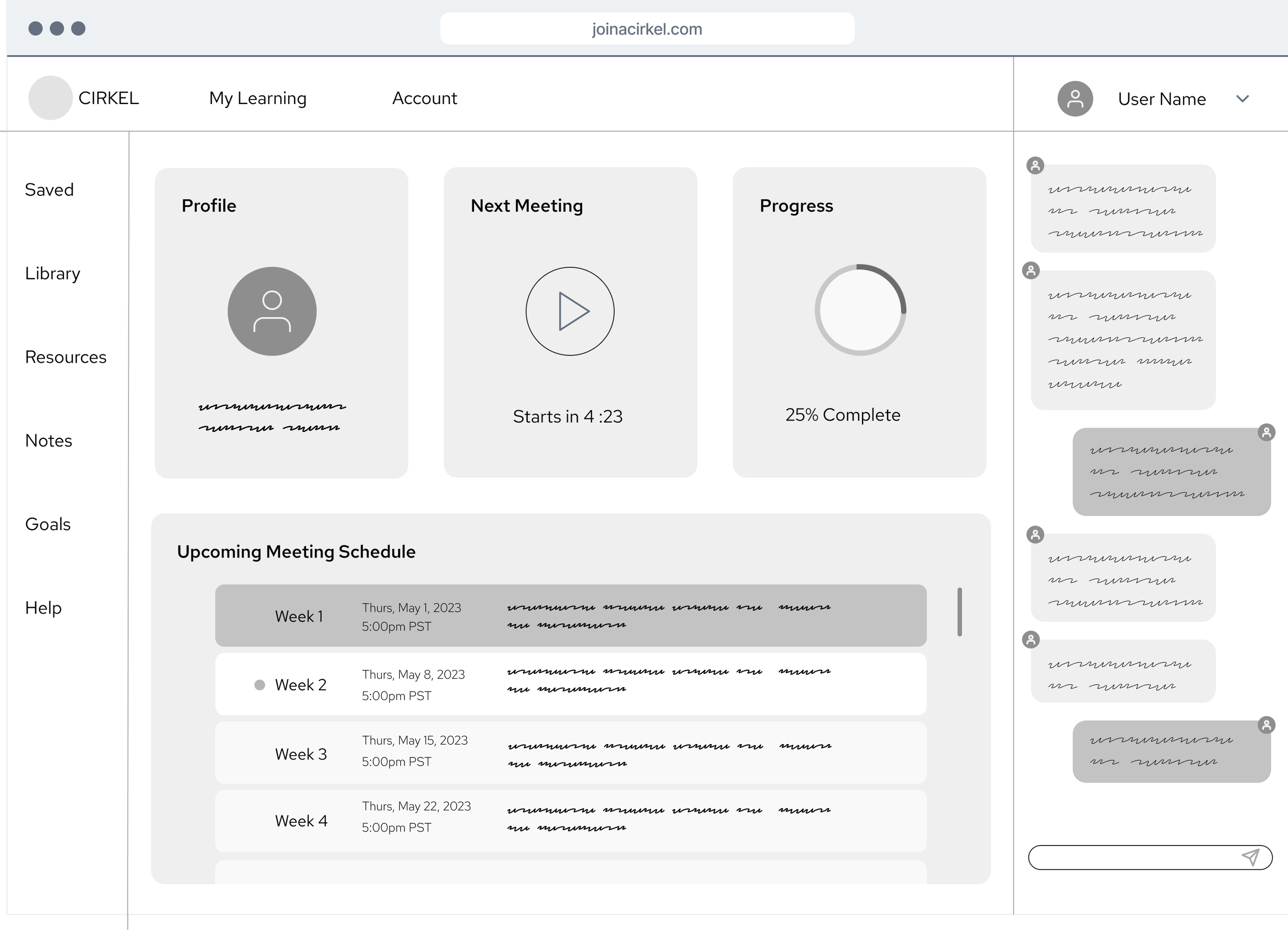Click the Progress circular ring indicator
Viewport: 1288px width, 930px height.
coord(860,310)
